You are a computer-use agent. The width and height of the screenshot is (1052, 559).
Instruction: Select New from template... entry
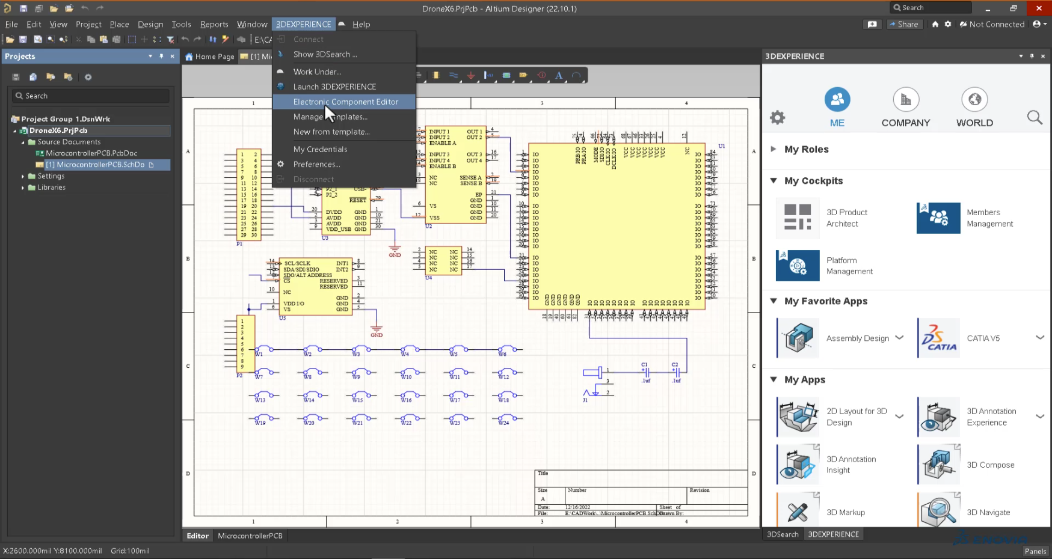[331, 132]
